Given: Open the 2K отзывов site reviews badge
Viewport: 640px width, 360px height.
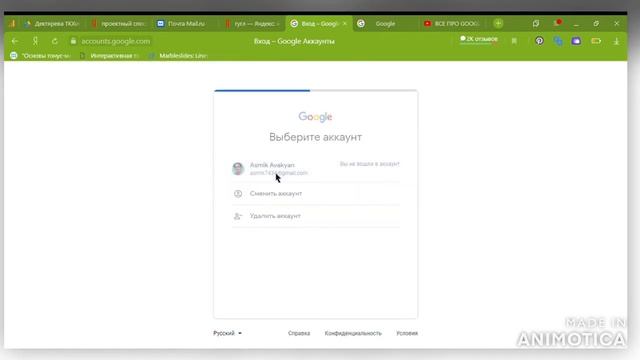Looking at the screenshot, I should (479, 39).
